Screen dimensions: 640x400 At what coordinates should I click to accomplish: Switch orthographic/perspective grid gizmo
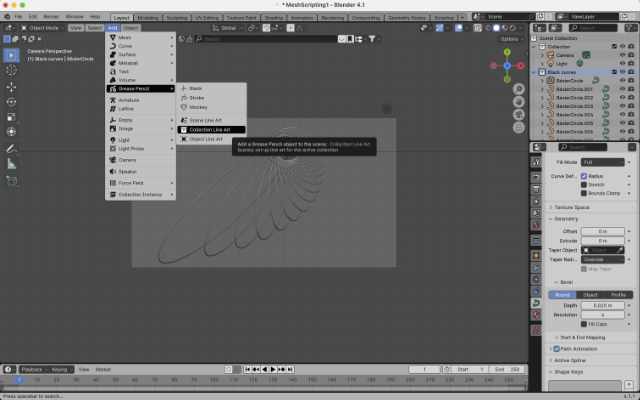click(x=519, y=127)
